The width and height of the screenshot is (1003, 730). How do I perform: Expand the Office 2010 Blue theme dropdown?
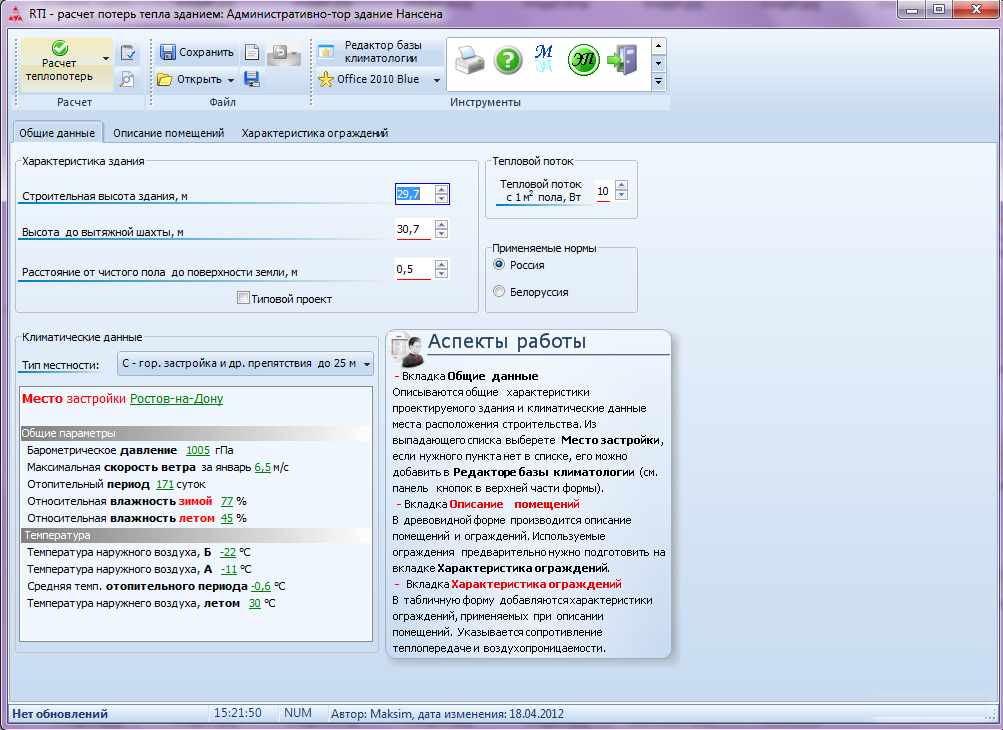[437, 80]
